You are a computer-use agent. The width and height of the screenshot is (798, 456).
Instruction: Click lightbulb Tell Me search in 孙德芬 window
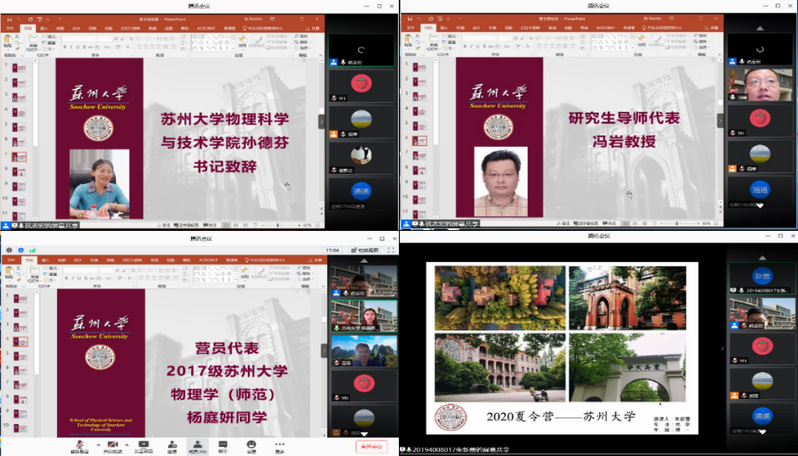click(265, 28)
